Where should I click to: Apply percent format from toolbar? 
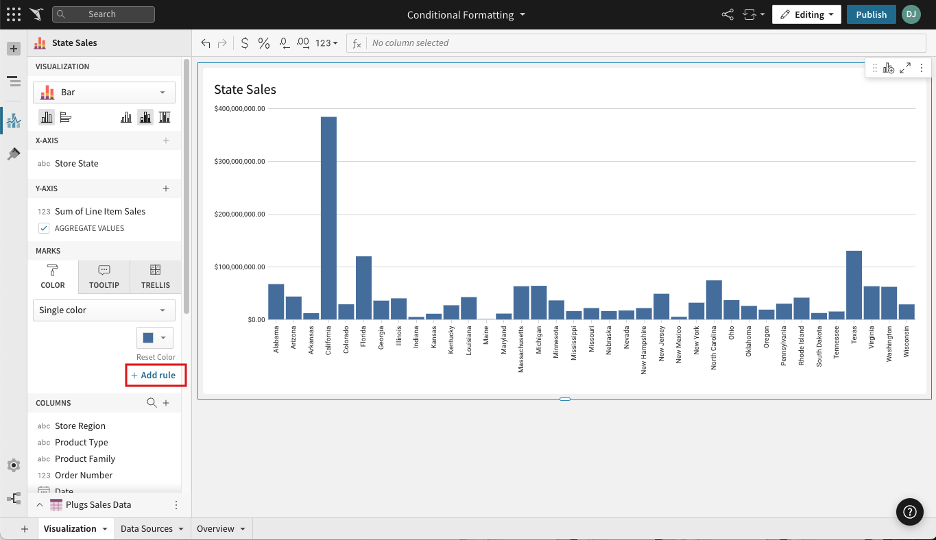[264, 43]
